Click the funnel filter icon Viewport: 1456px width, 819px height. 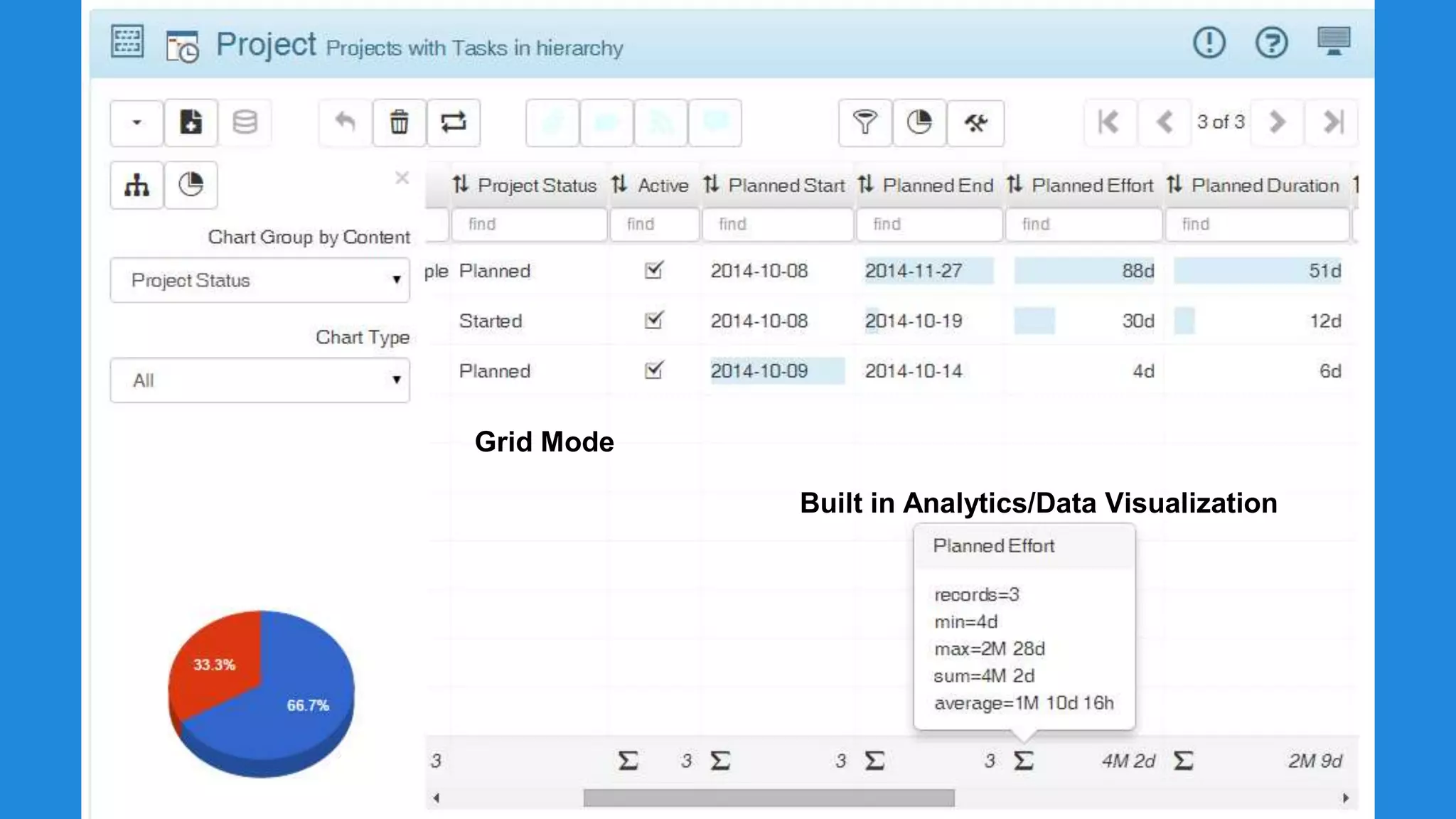coord(864,122)
